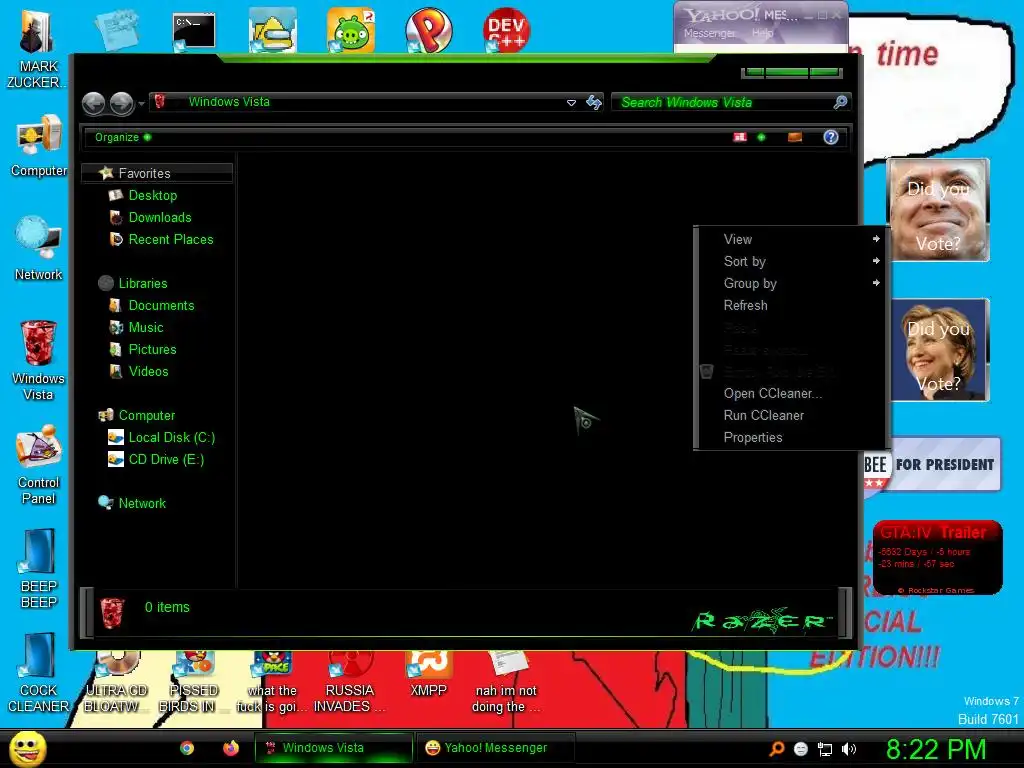Open Desktop under Favorites
Image resolution: width=1024 pixels, height=768 pixels.
click(152, 195)
